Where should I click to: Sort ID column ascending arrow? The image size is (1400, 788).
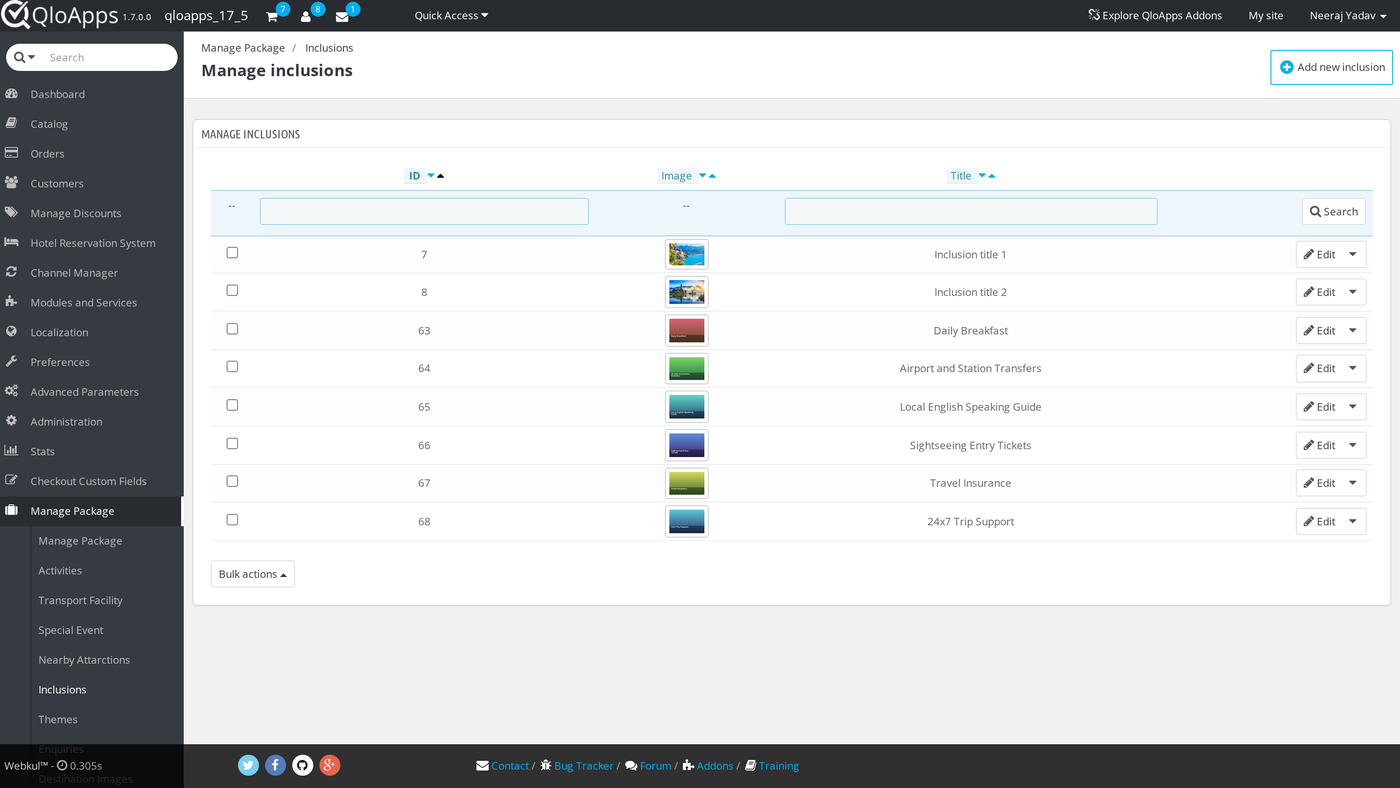tap(441, 176)
